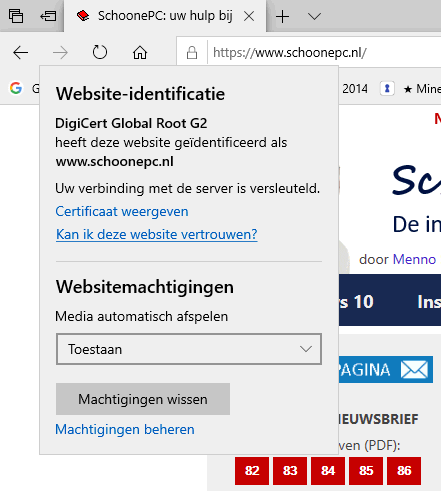This screenshot has width=441, height=491.
Task: Click the padlock site info icon
Action: pyautogui.click(x=192, y=53)
